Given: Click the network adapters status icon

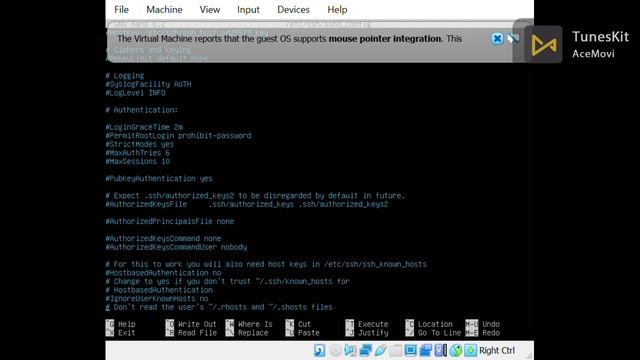Looking at the screenshot, I should [365, 350].
